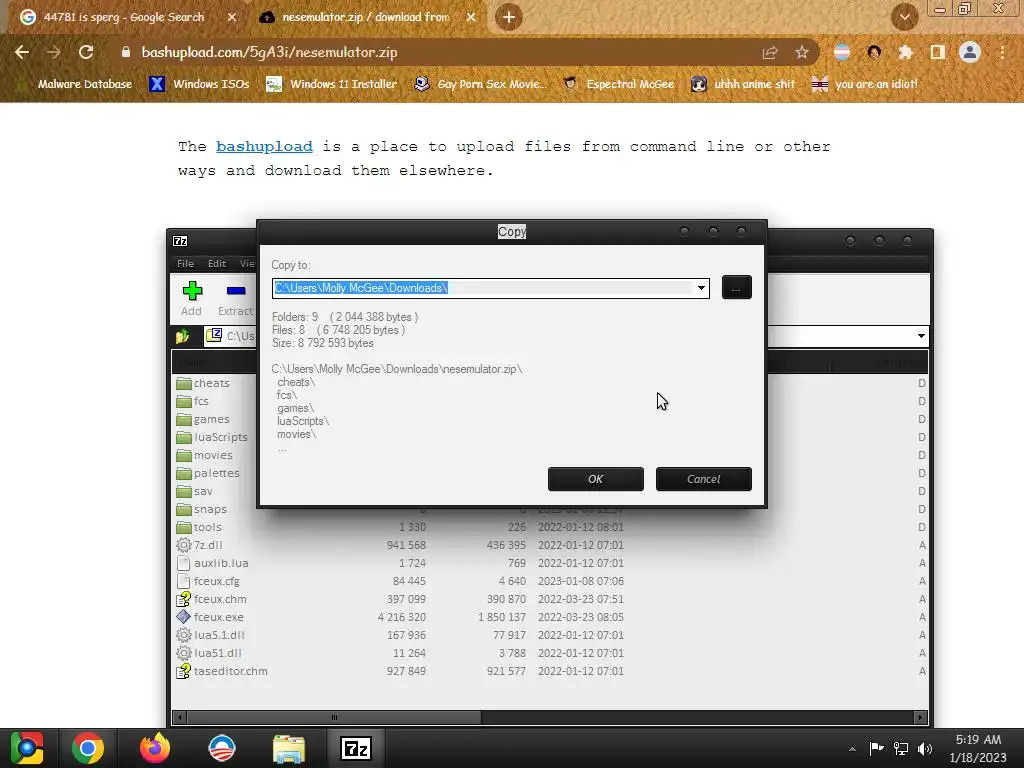This screenshot has height=768, width=1024.
Task: Click the 7-Zip horizontal scrollbar thumb
Action: (x=334, y=717)
